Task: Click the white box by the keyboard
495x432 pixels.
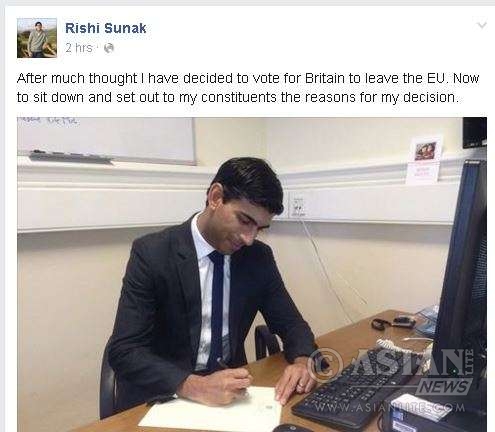Action: pos(421,407)
